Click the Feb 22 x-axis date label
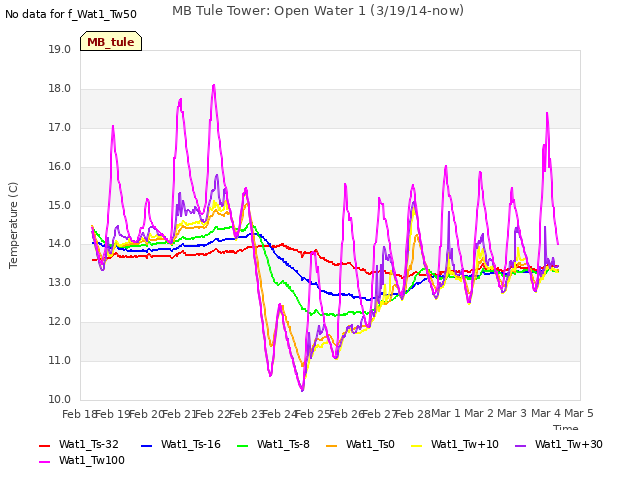Image resolution: width=640 pixels, height=480 pixels. click(x=212, y=414)
